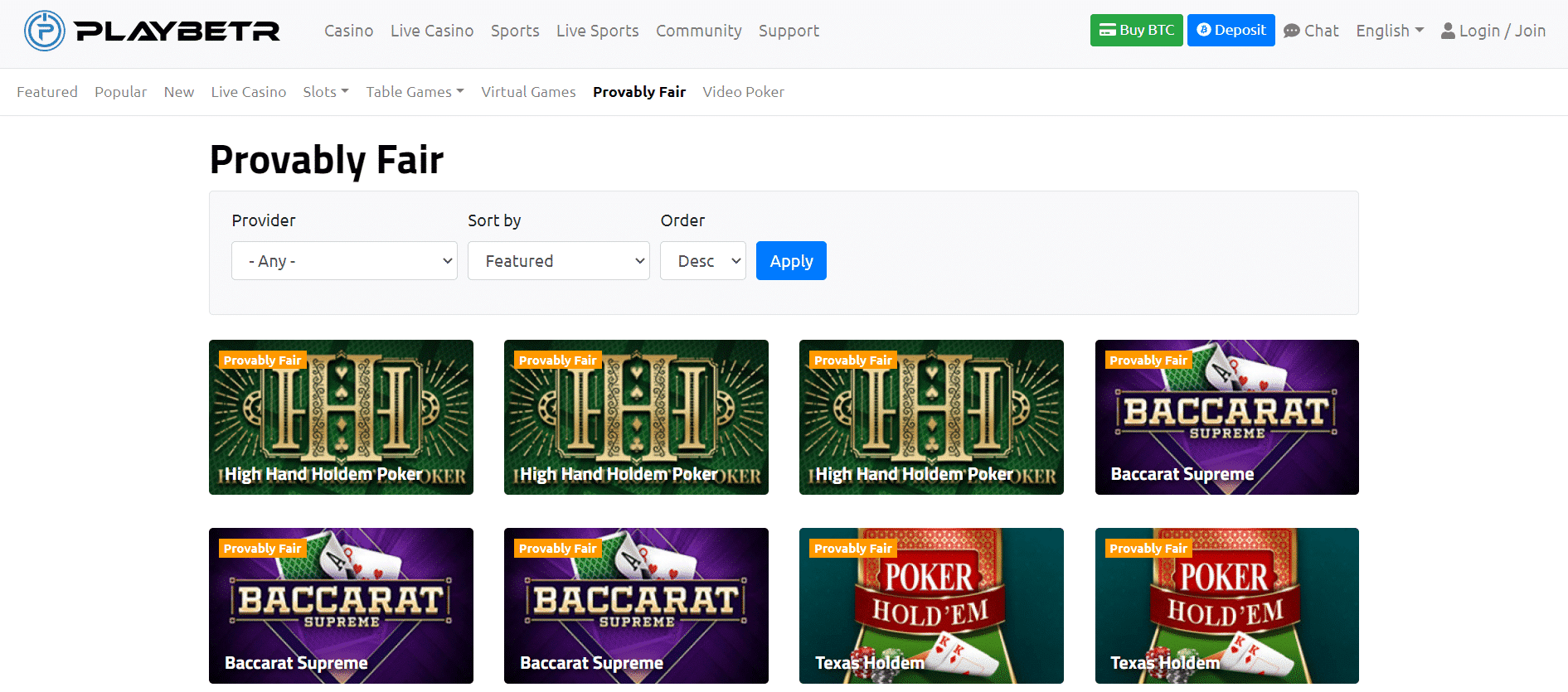This screenshot has height=692, width=1568.
Task: Select the Virtual Games tab
Action: pyautogui.click(x=528, y=92)
